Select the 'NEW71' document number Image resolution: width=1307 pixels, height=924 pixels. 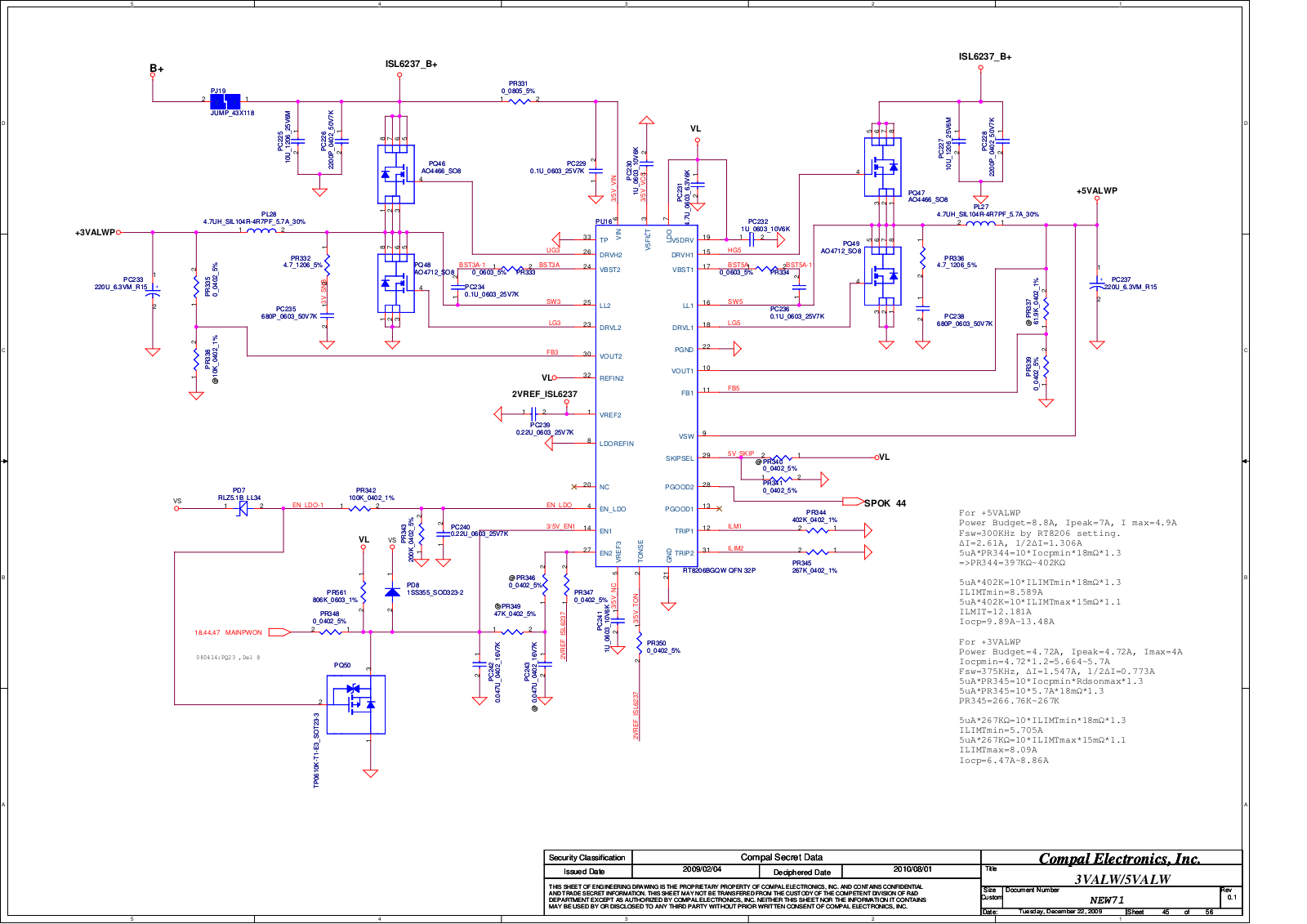(x=1107, y=900)
